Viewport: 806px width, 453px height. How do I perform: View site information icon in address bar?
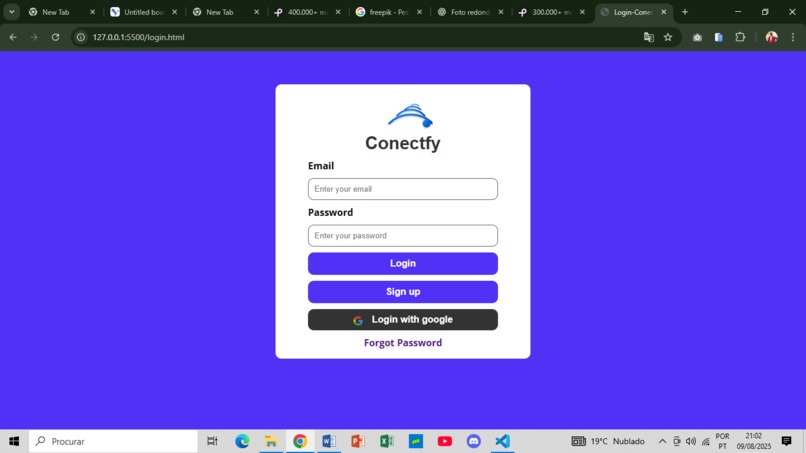[81, 37]
